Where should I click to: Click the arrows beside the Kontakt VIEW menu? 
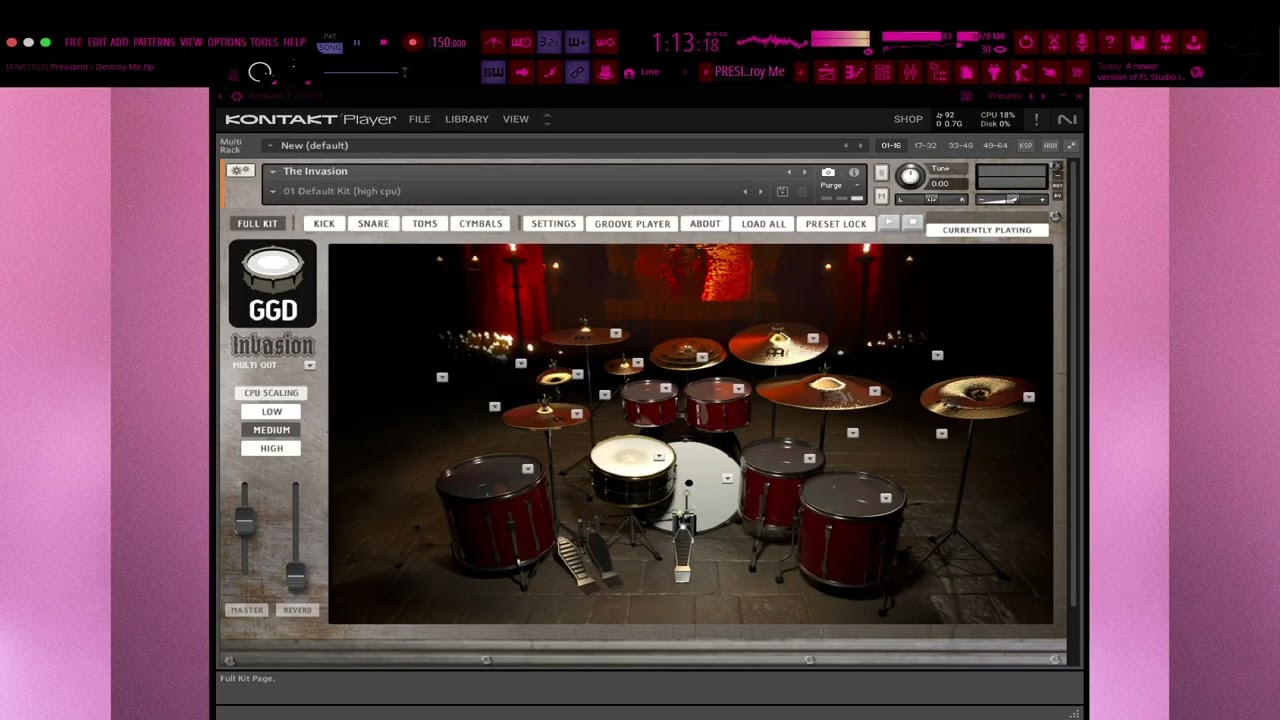pyautogui.click(x=547, y=119)
